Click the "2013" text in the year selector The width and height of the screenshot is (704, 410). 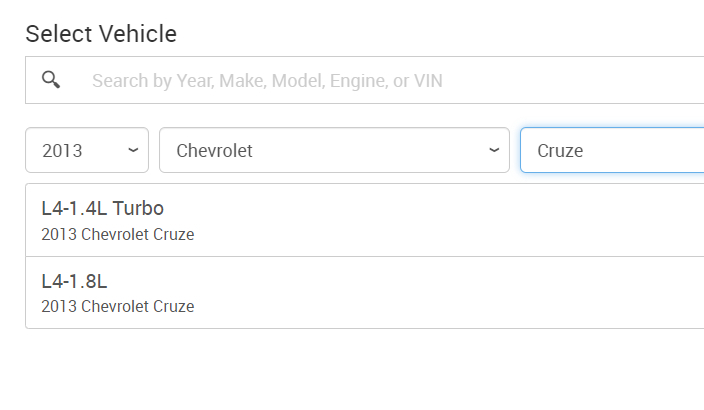pos(62,151)
